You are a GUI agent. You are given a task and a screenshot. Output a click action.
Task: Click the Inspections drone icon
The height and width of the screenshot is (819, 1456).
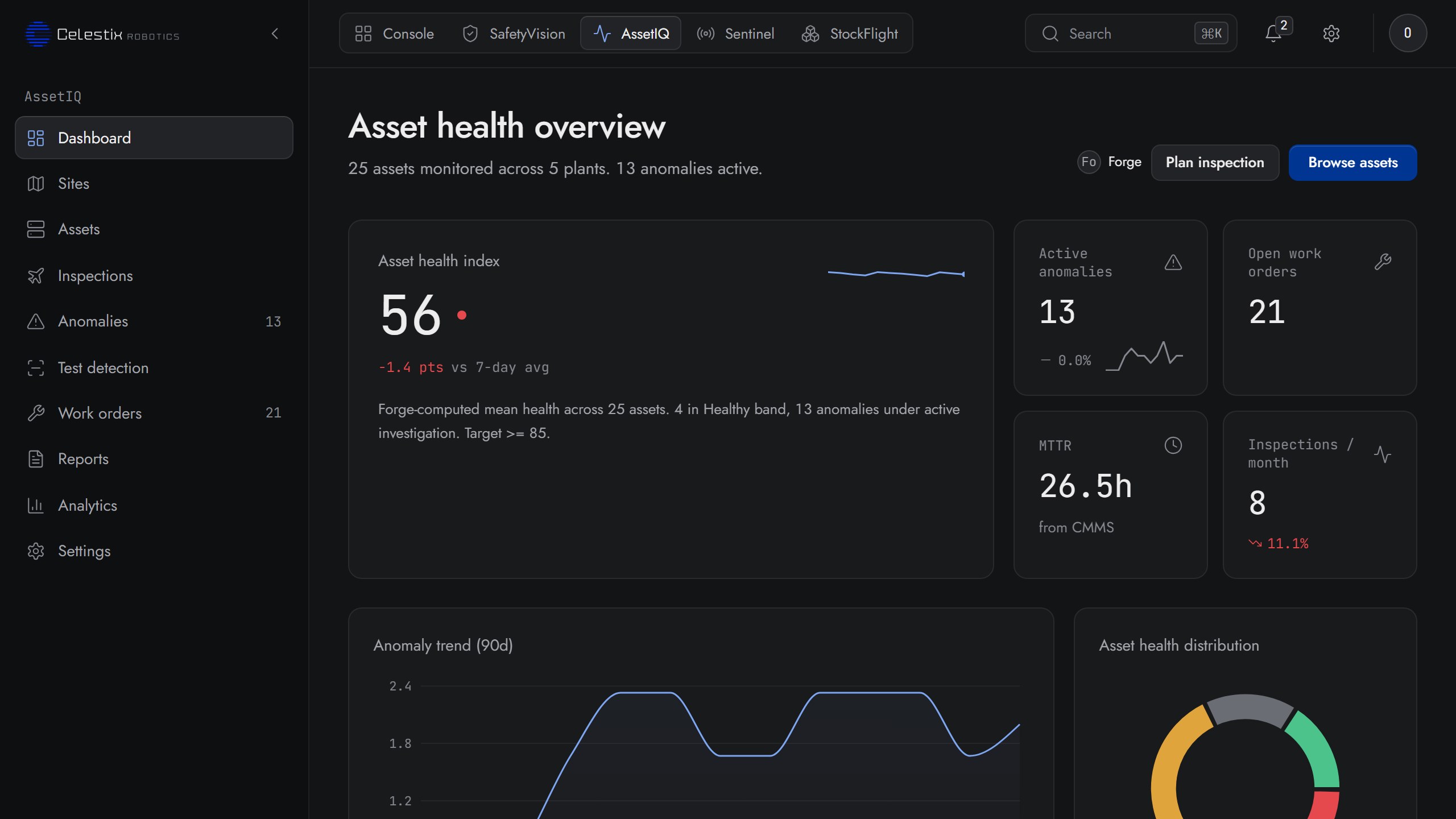click(x=36, y=276)
